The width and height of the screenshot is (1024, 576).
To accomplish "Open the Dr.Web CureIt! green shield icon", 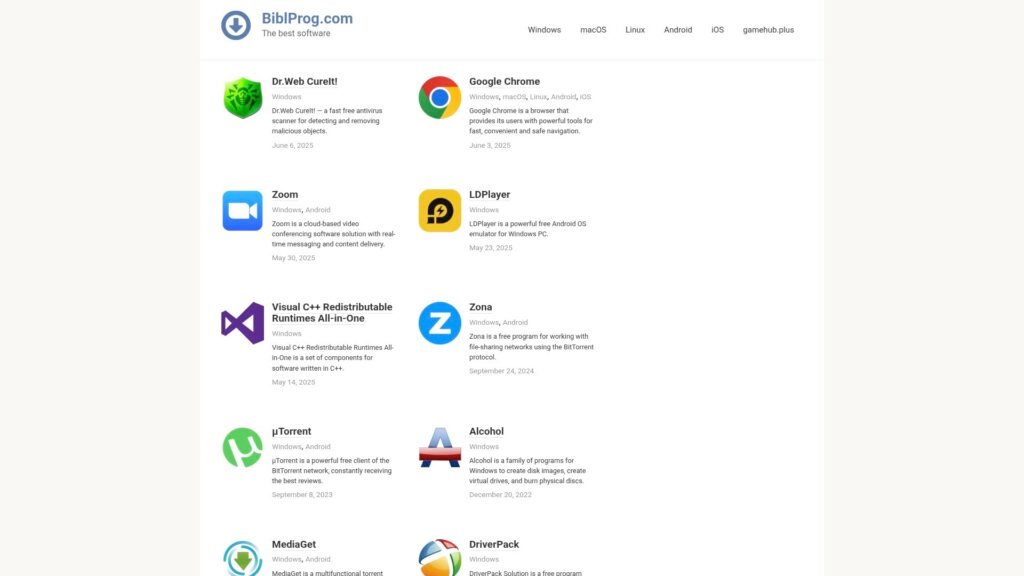I will [242, 98].
